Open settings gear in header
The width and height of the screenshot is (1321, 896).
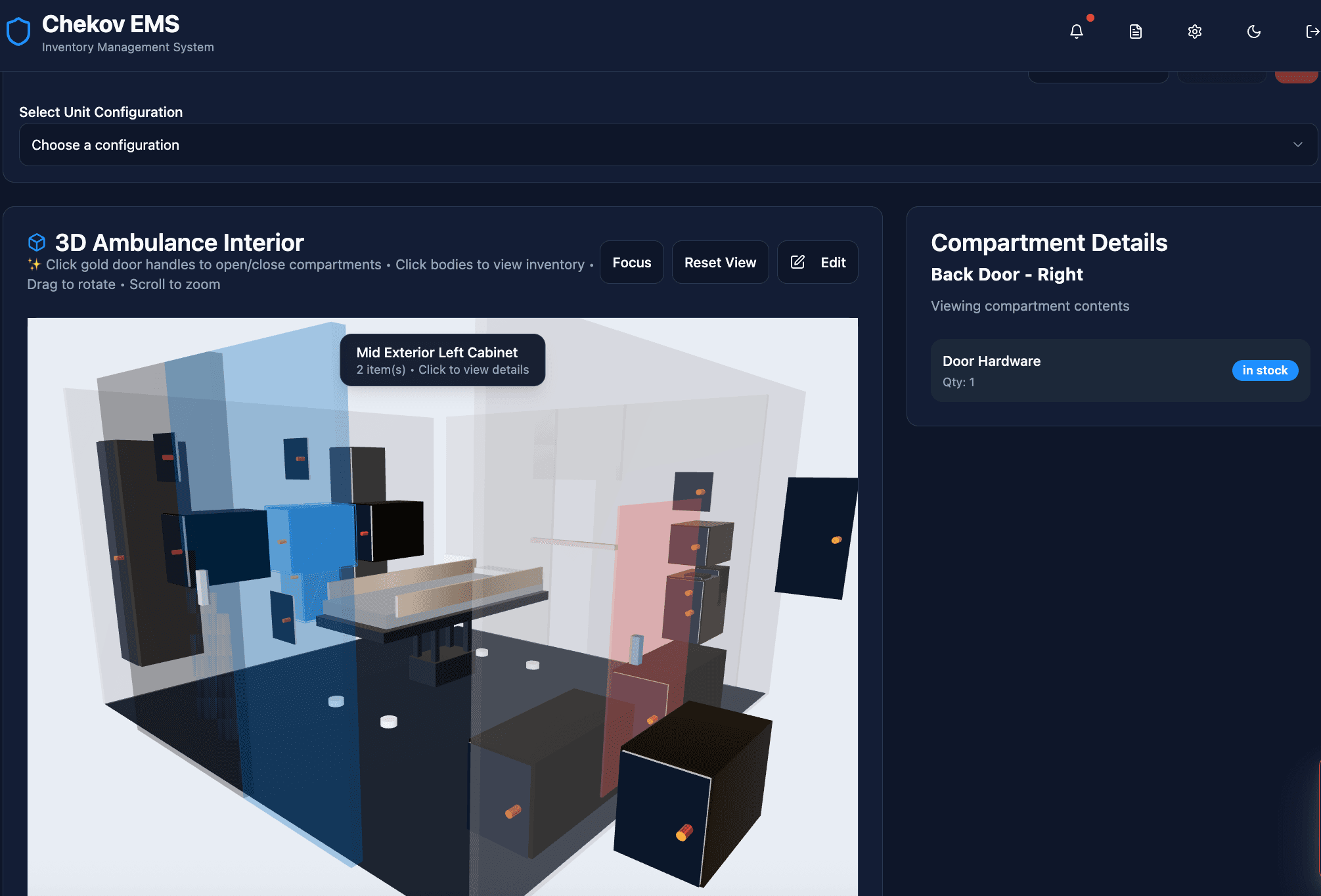coord(1194,32)
